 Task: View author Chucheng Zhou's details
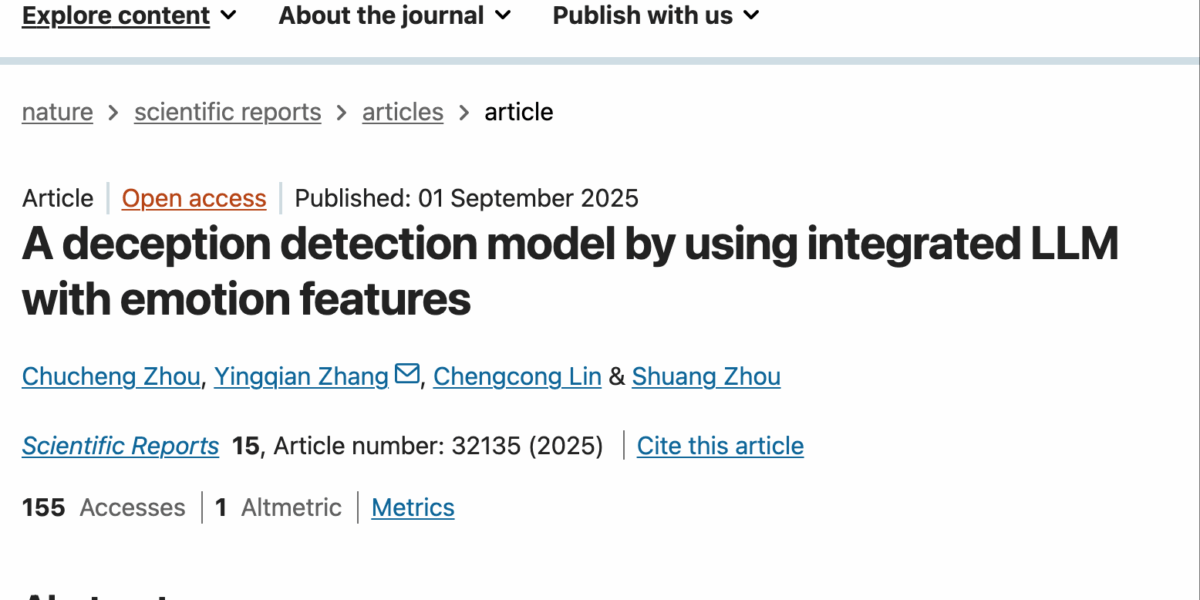(x=111, y=376)
